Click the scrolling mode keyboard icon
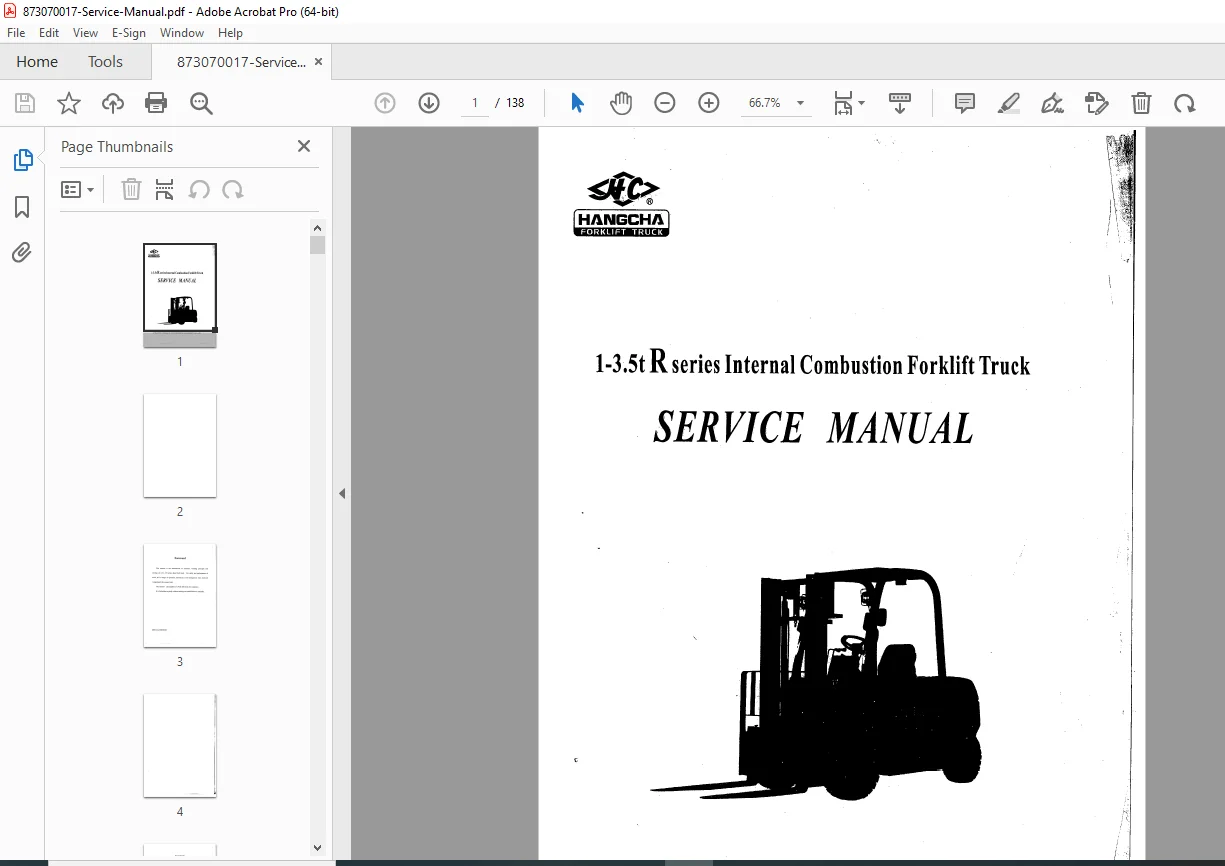This screenshot has height=866, width=1225. click(x=900, y=103)
